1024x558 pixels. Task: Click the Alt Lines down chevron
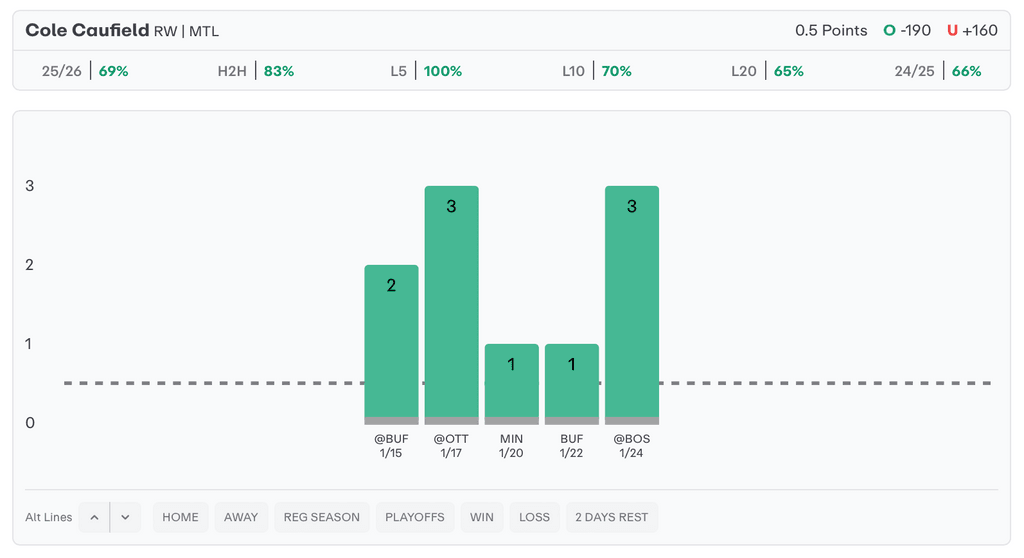(x=125, y=517)
